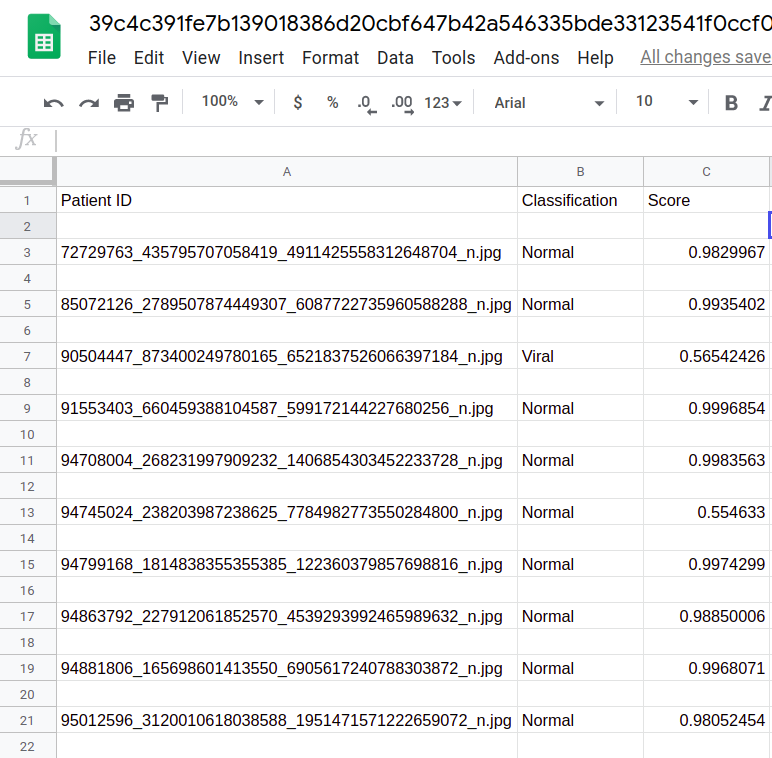Open the Data menu
The height and width of the screenshot is (758, 772).
pos(395,58)
